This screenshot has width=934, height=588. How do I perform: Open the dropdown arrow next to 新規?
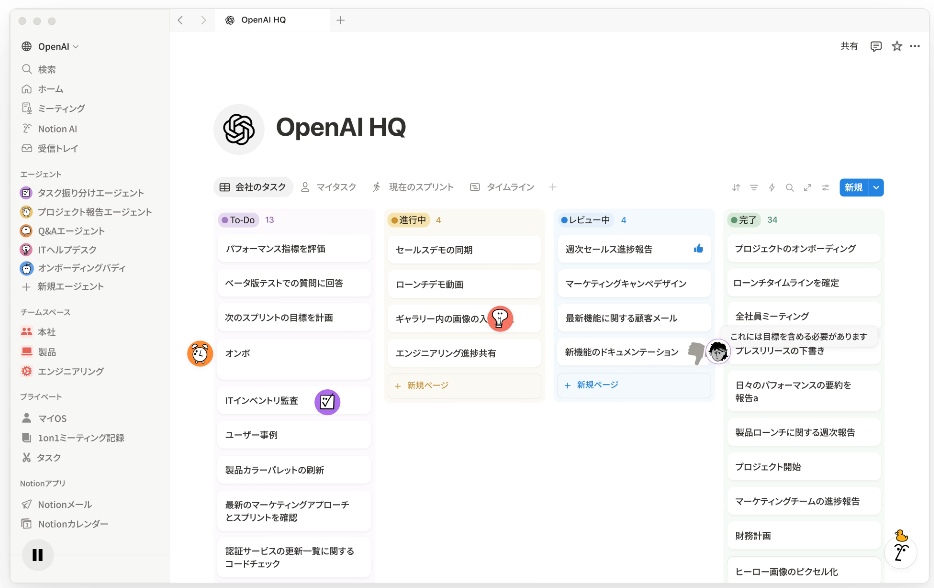[x=876, y=188]
